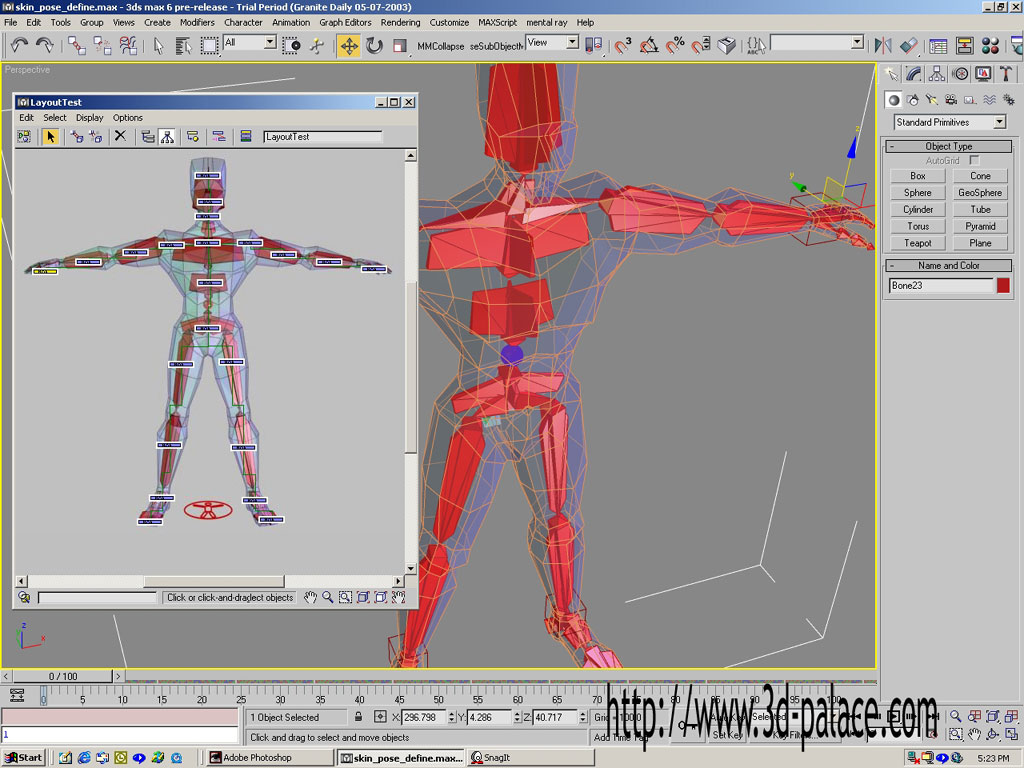Viewport: 1024px width, 768px height.
Task: Open the Character menu
Action: [243, 22]
